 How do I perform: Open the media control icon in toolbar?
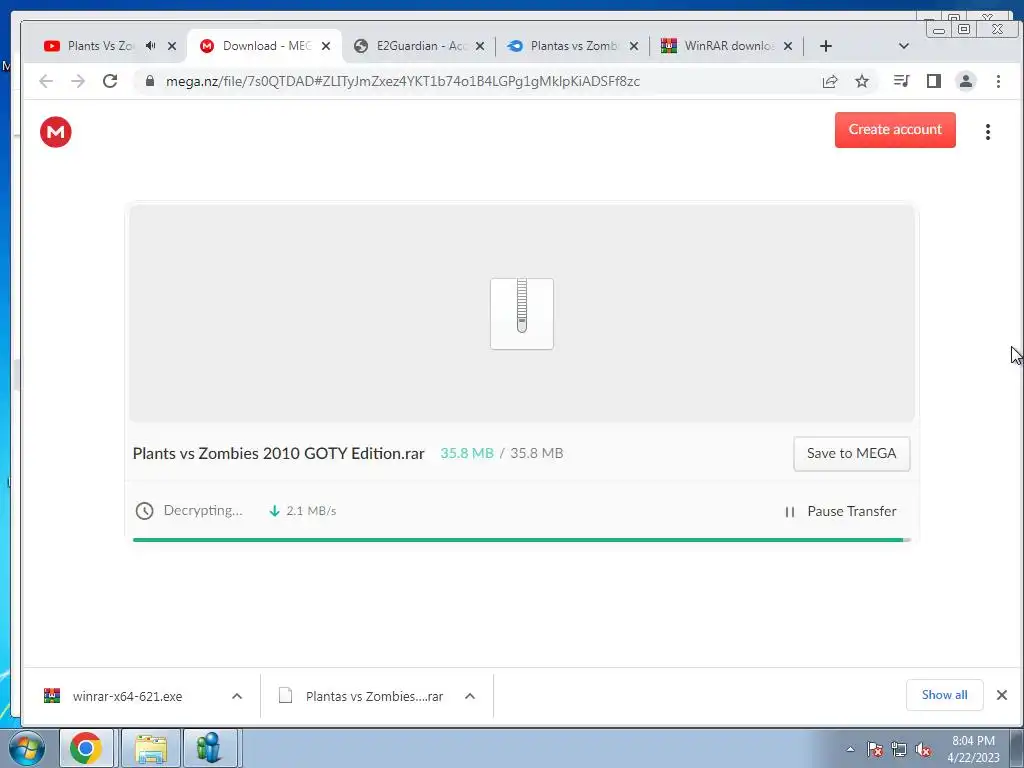pyautogui.click(x=901, y=81)
